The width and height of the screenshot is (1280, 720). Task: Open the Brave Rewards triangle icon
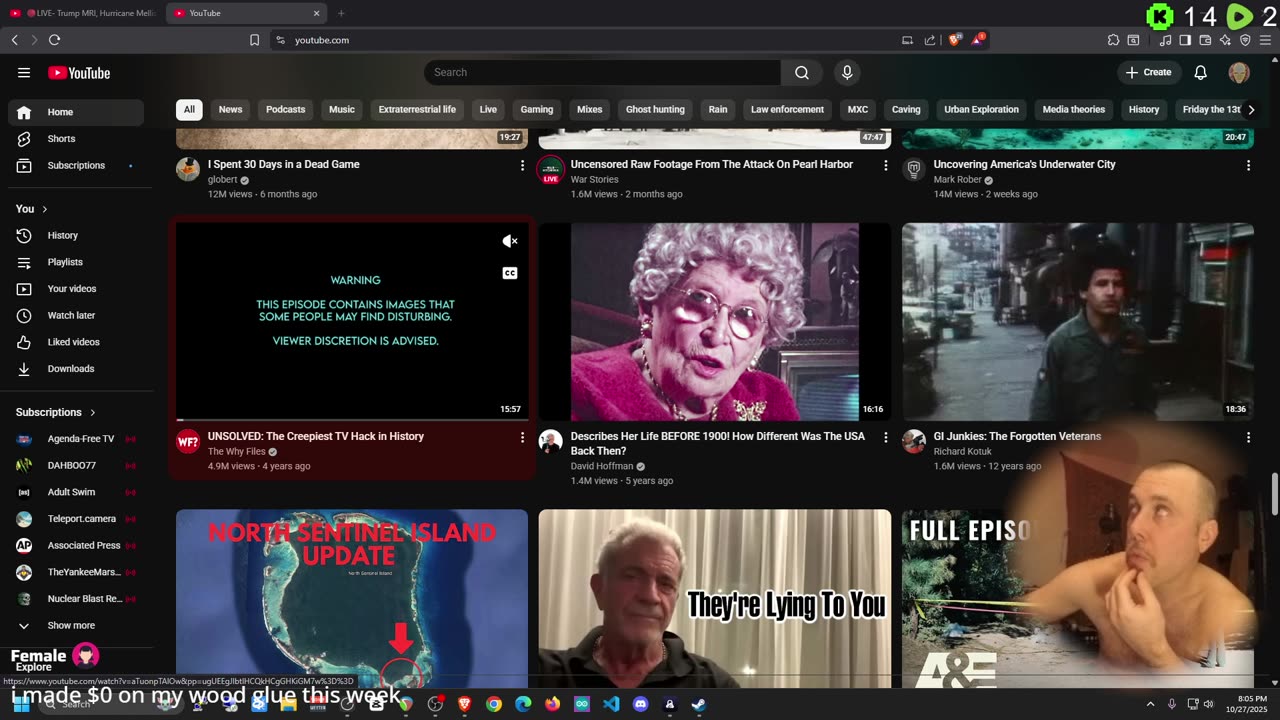point(978,40)
